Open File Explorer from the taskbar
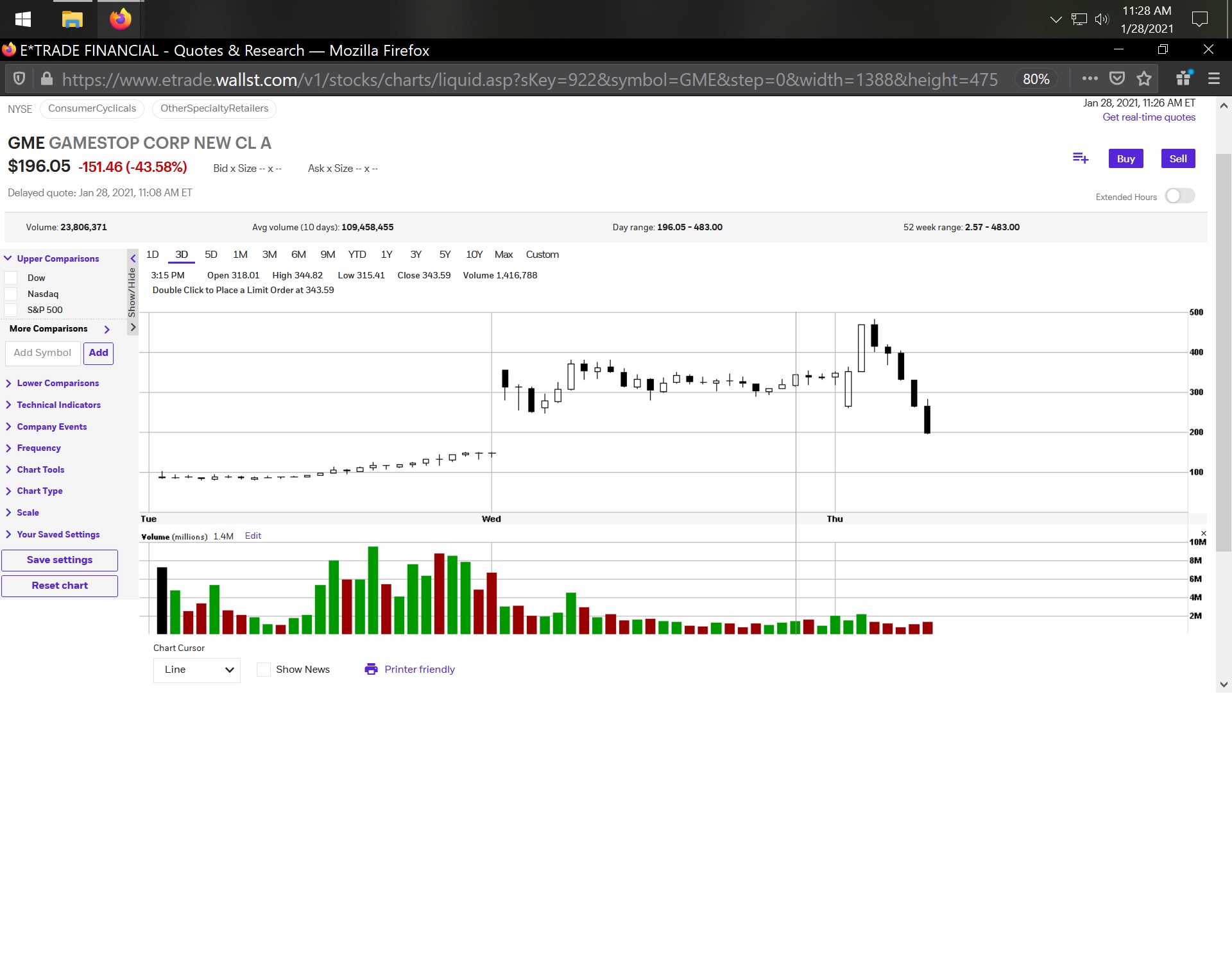The height and width of the screenshot is (980, 1232). point(72,19)
